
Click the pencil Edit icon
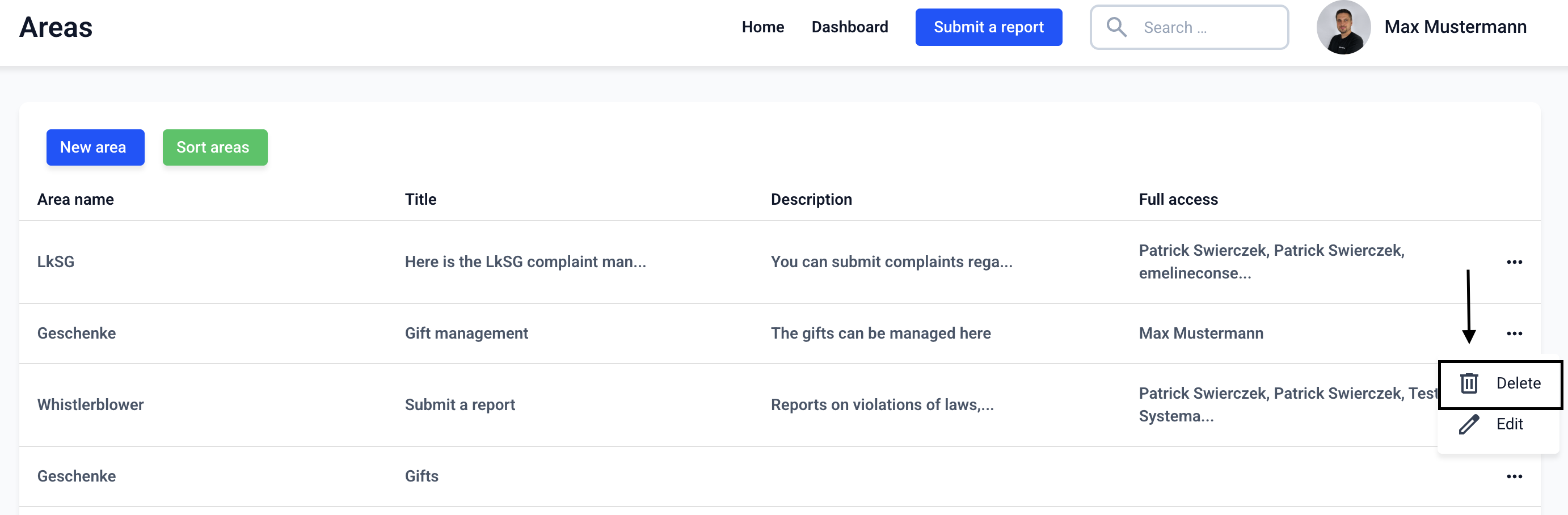point(1469,424)
